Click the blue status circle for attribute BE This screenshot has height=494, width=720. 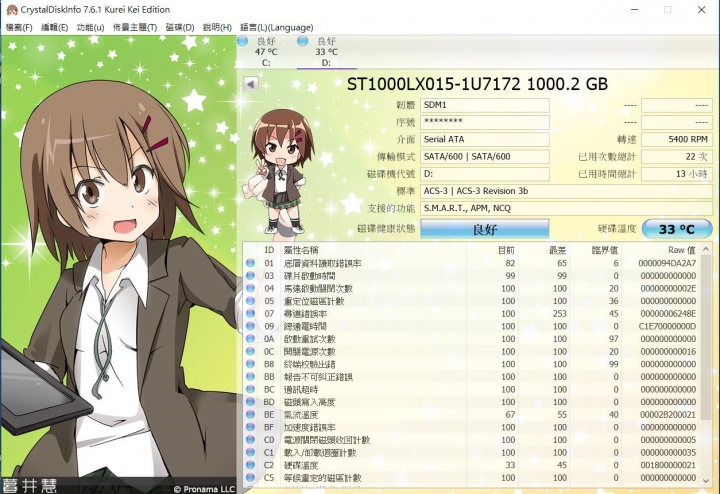pos(250,415)
